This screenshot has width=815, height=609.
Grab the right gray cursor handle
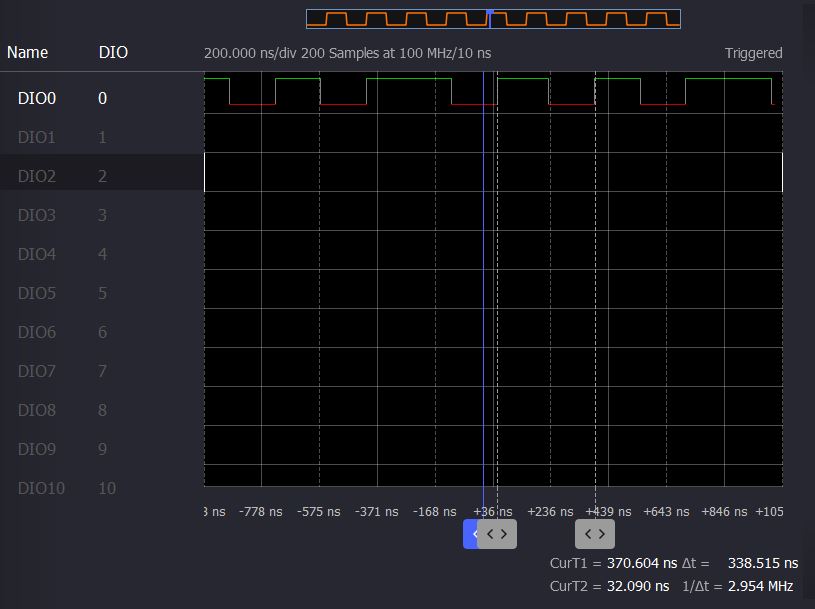[595, 534]
